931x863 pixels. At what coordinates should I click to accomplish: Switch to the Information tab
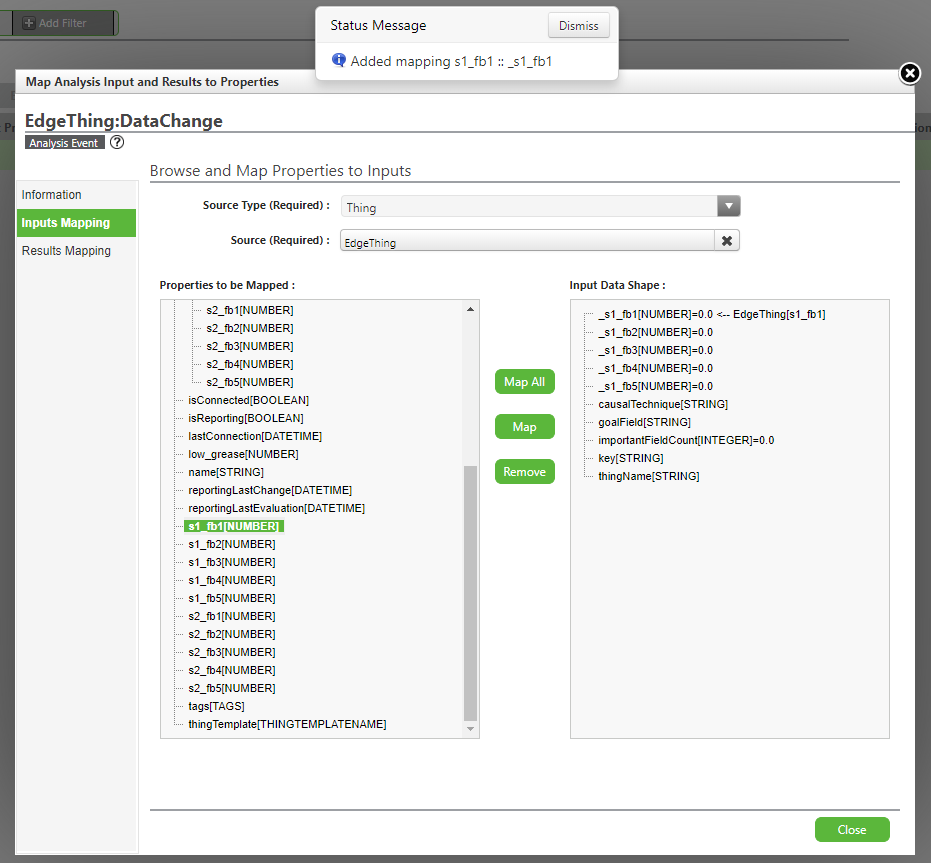coord(52,195)
